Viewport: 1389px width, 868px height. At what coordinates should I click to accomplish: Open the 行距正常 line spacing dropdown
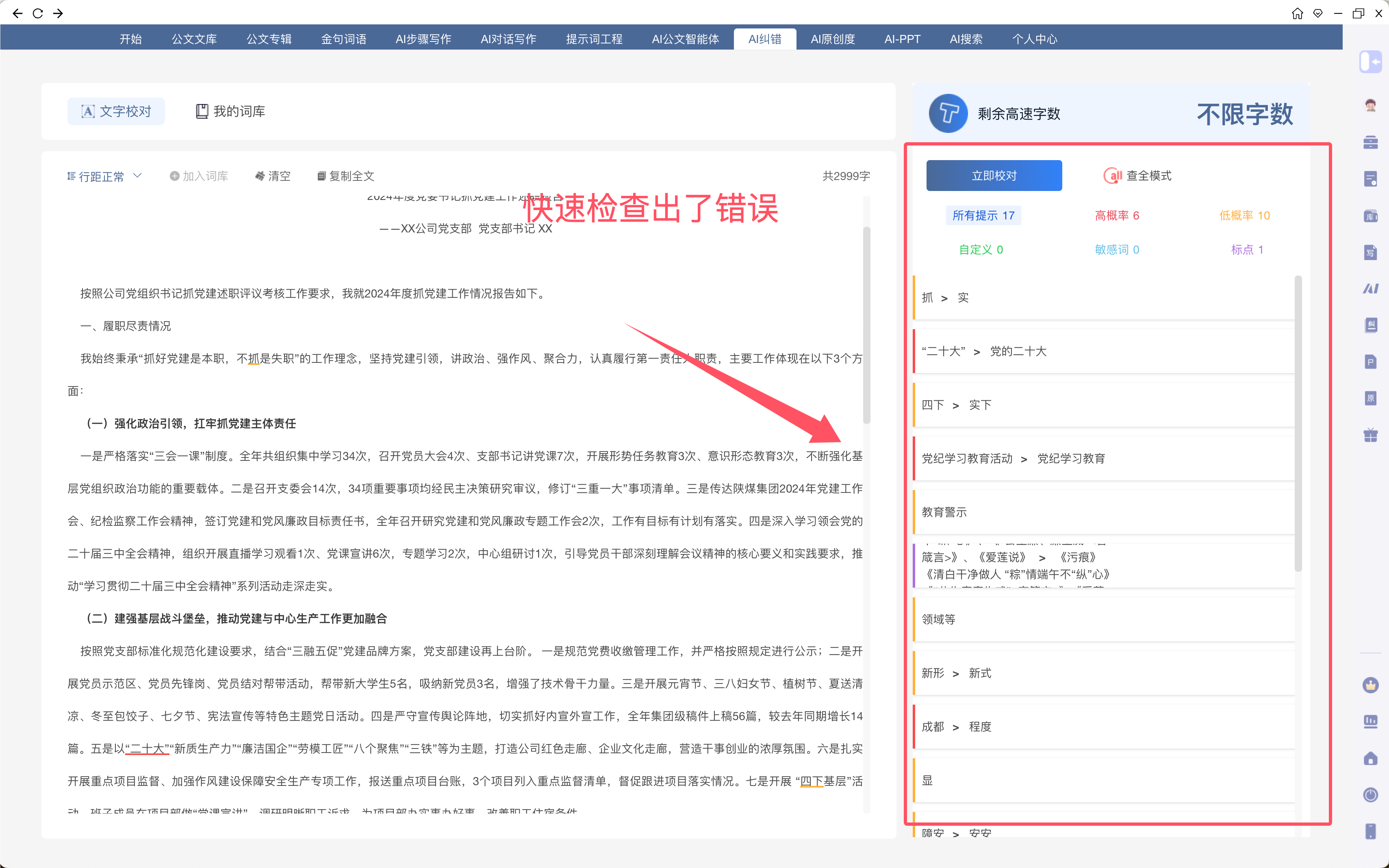coord(104,176)
